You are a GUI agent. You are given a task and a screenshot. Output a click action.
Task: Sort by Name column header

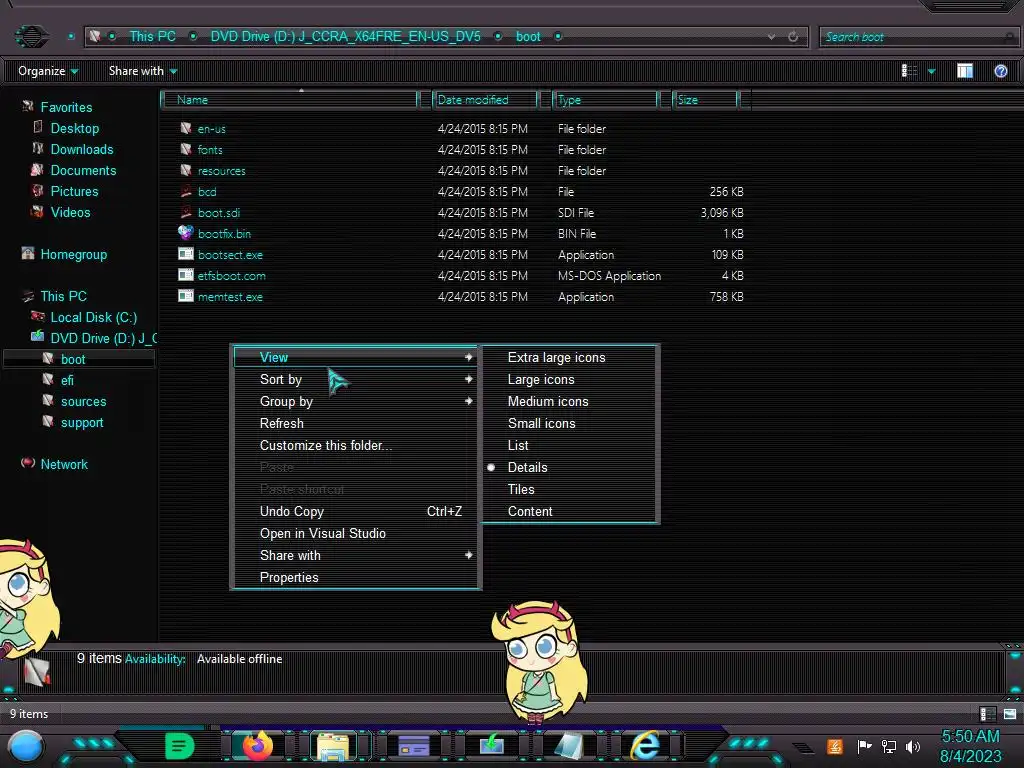[290, 99]
